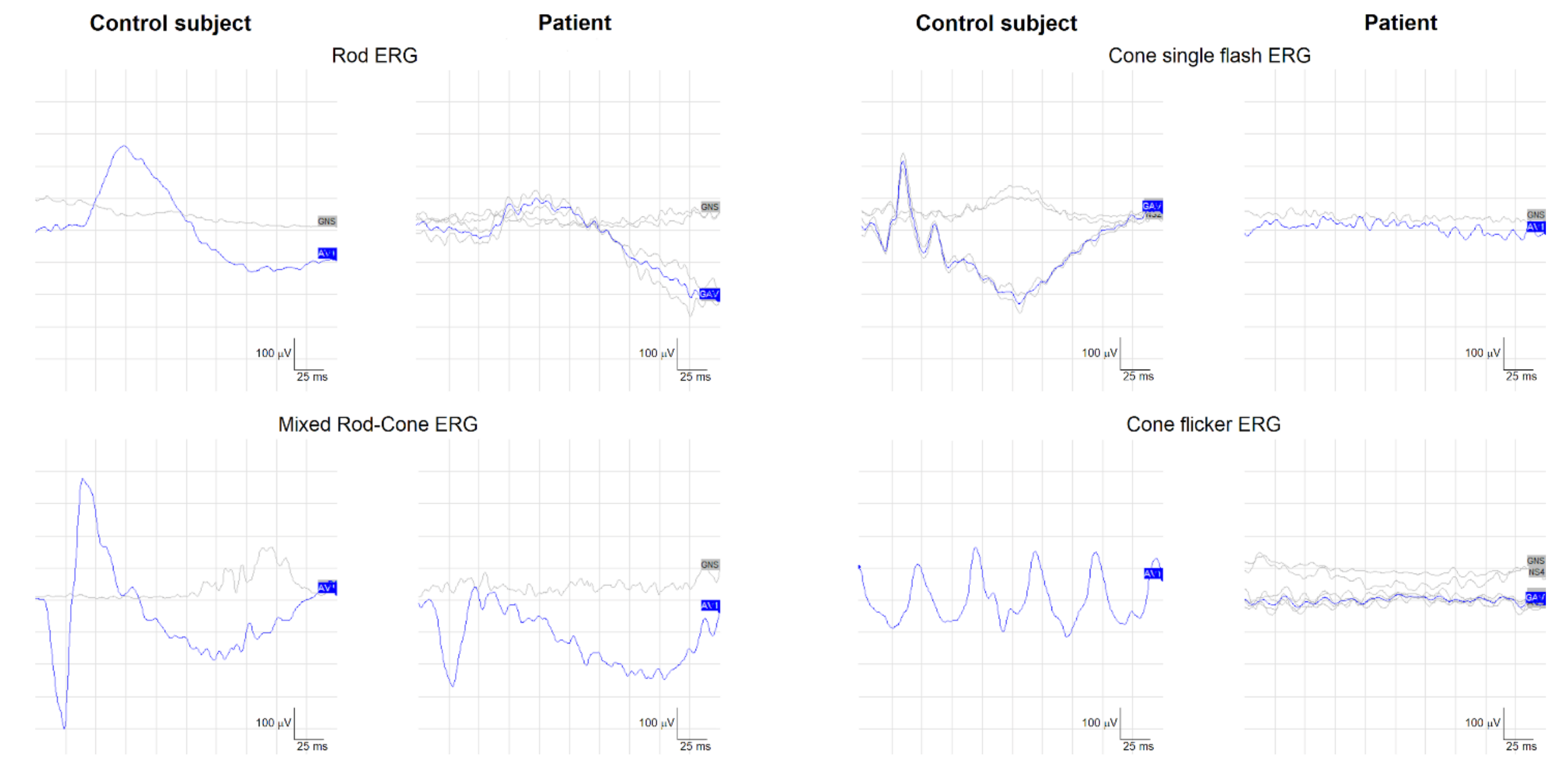The image size is (1568, 762).
Task: Click the "Rod ERG" panel title
Action: [374, 55]
